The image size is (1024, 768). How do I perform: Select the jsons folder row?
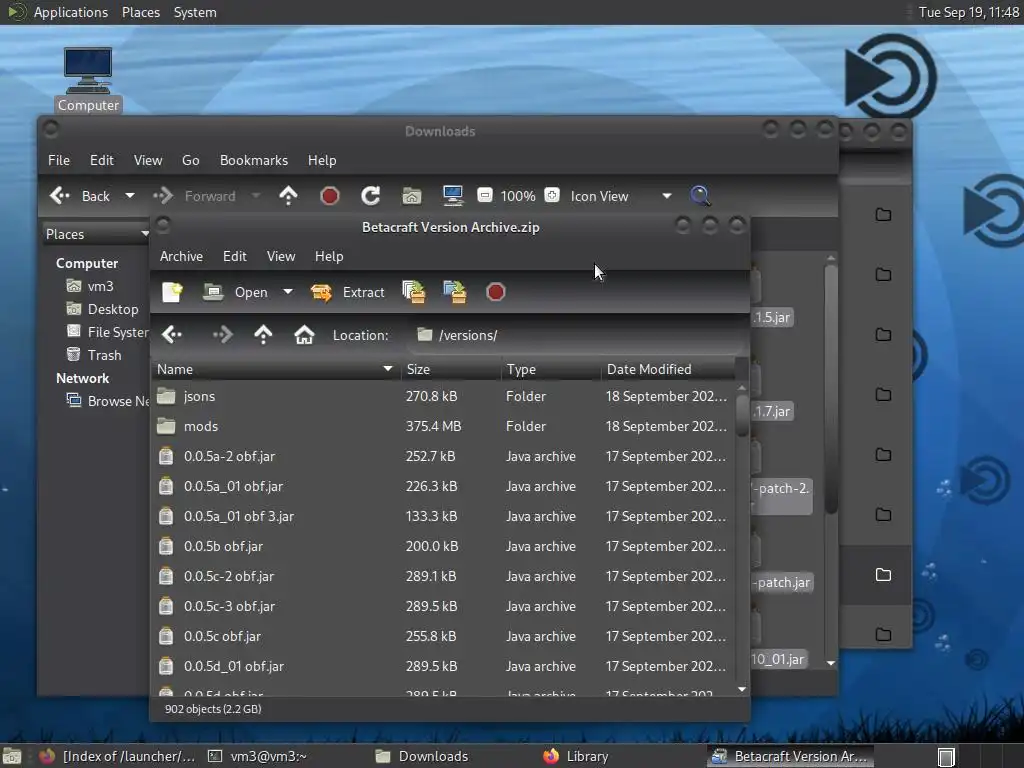443,396
